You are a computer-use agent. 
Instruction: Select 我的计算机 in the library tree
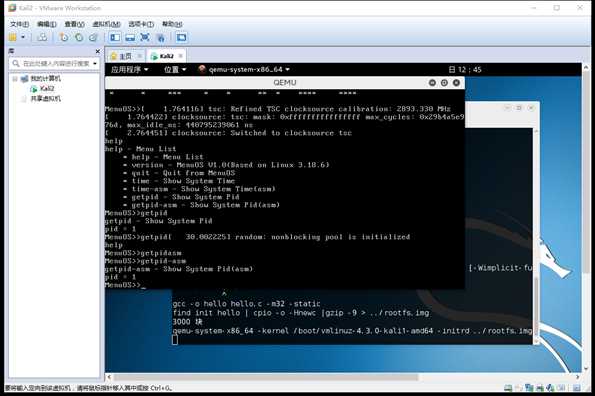point(46,79)
